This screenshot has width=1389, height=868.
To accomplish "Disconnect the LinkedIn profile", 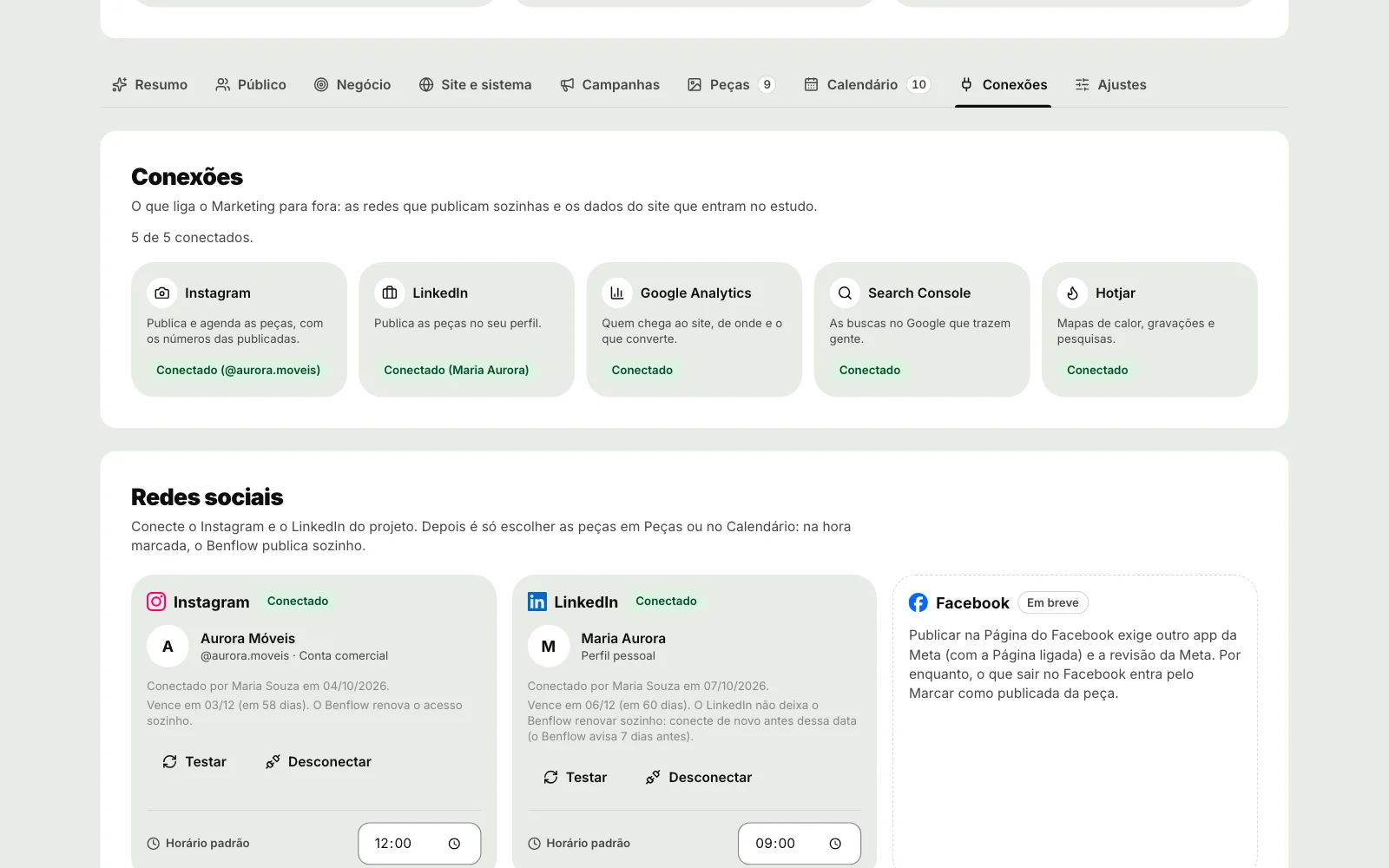I will point(699,777).
